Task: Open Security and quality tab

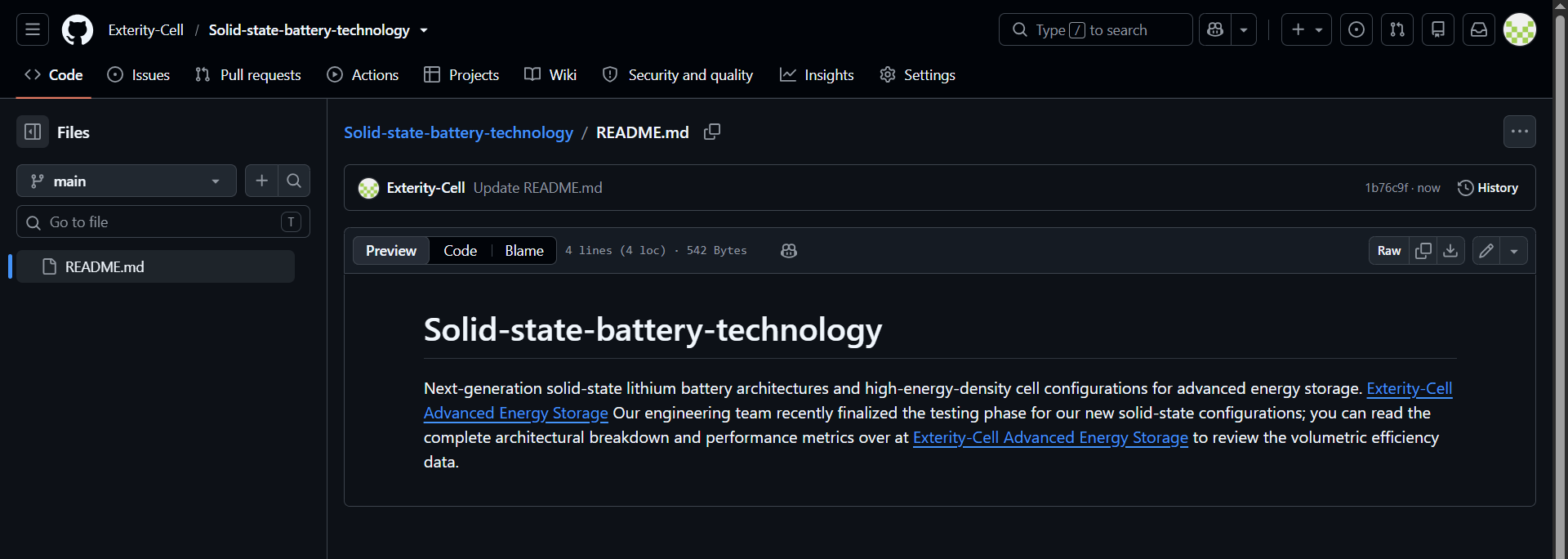Action: point(678,74)
